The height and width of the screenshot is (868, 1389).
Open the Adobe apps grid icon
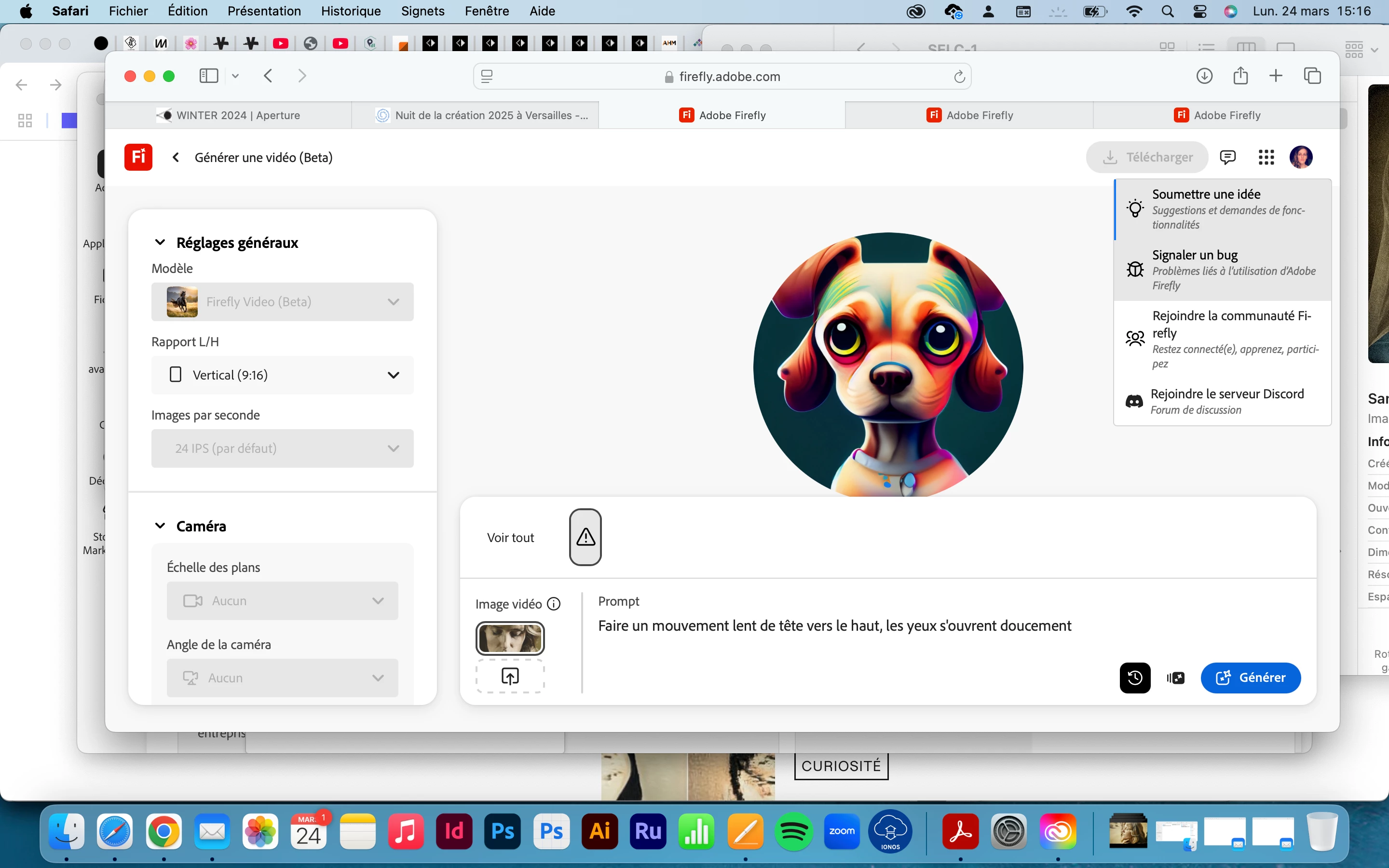(1266, 157)
